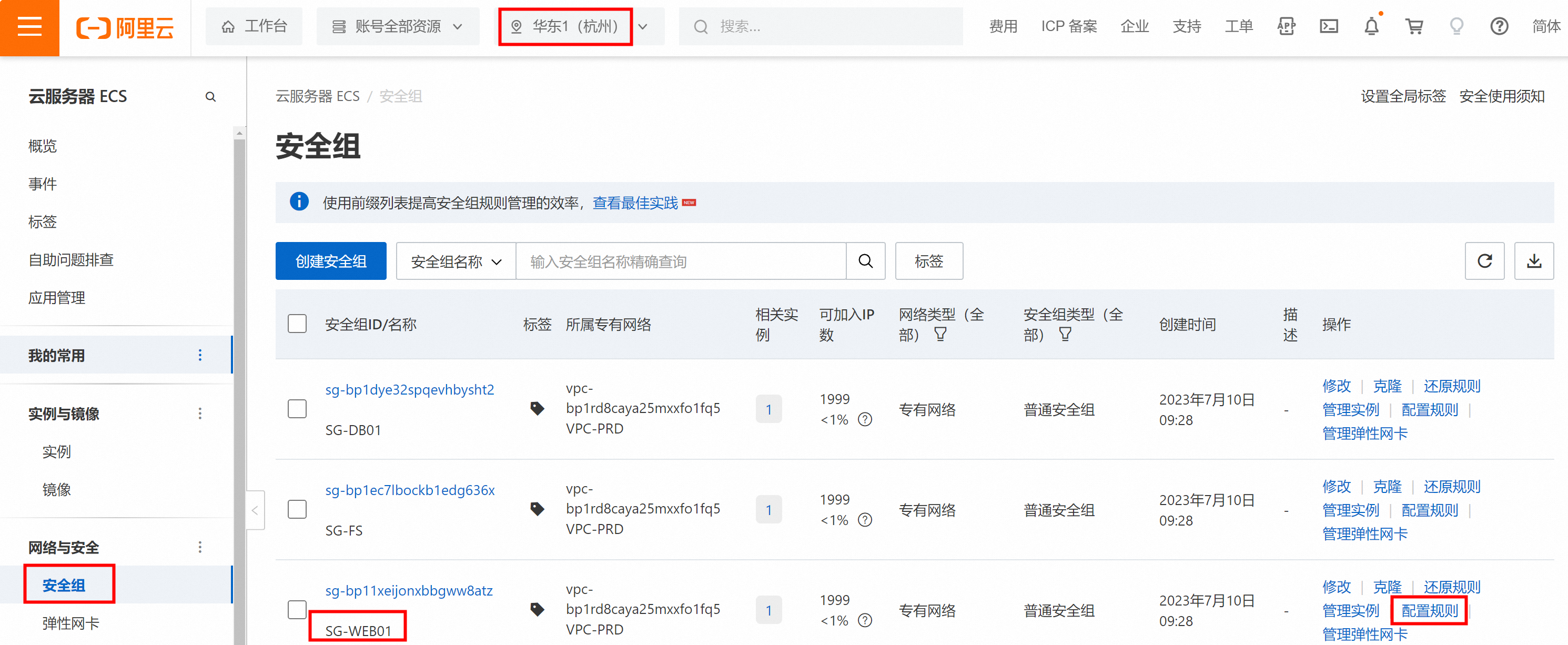The width and height of the screenshot is (1568, 645).
Task: Open link sg-bp1dye32spqevhbysht2
Action: pyautogui.click(x=410, y=389)
